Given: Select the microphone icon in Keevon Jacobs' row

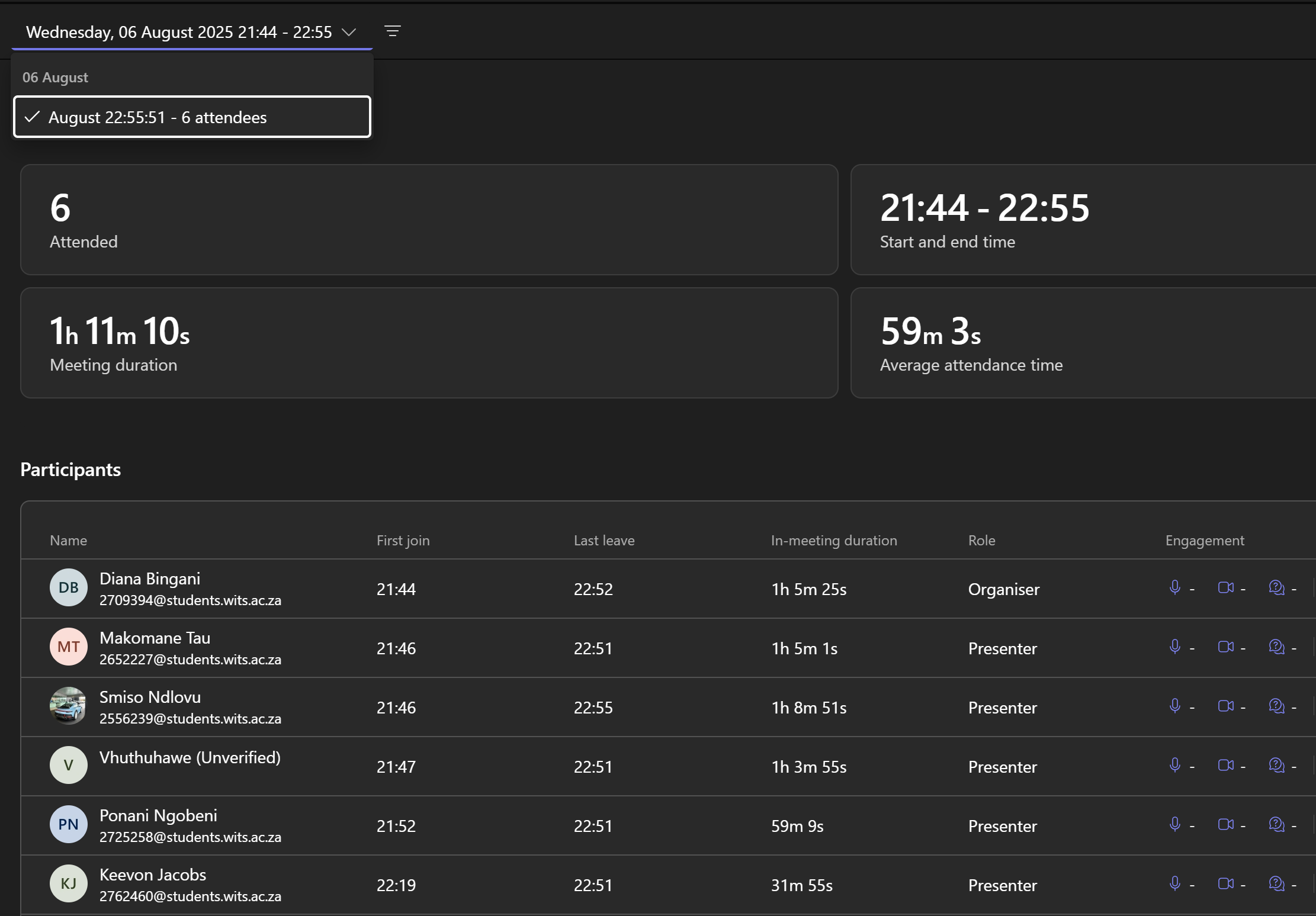Looking at the screenshot, I should pos(1175,883).
